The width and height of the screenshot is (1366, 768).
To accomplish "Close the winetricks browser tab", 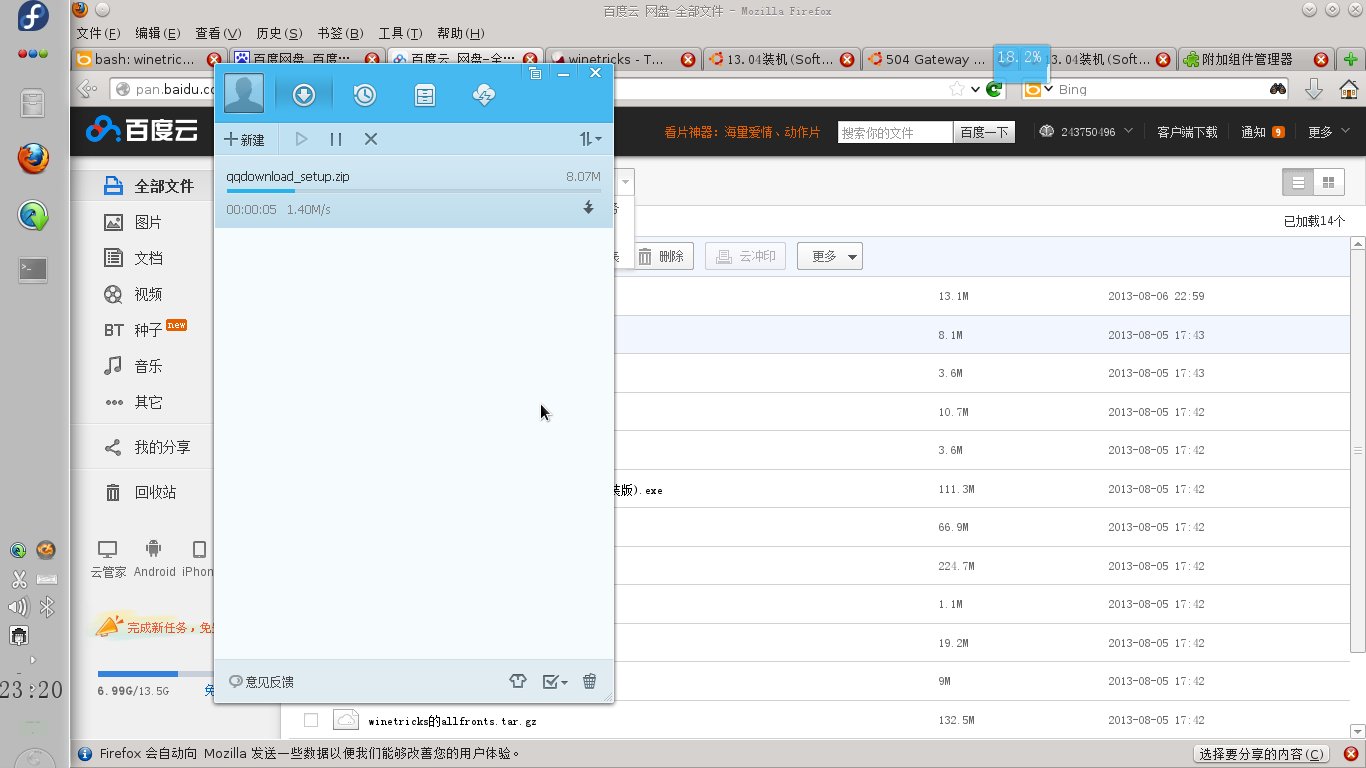I will coord(688,60).
